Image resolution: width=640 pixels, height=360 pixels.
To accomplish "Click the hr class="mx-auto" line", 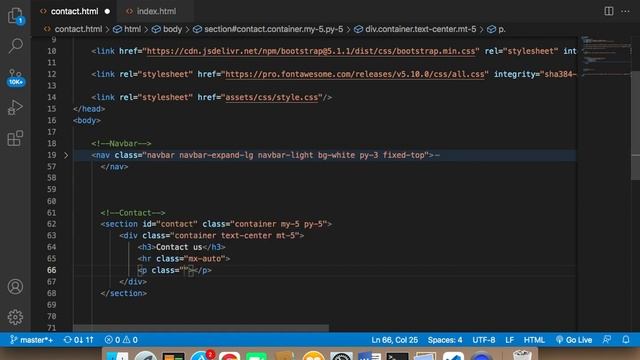I will [x=184, y=258].
